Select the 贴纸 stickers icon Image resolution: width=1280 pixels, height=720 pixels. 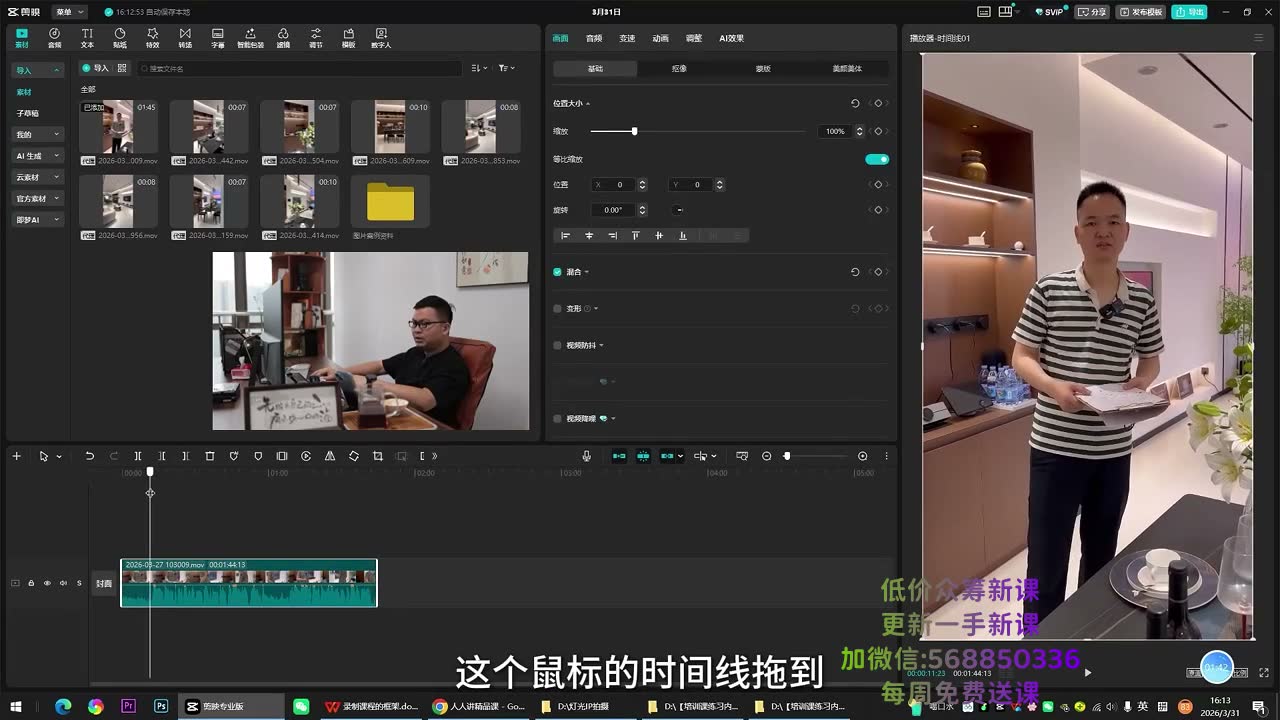(x=120, y=38)
